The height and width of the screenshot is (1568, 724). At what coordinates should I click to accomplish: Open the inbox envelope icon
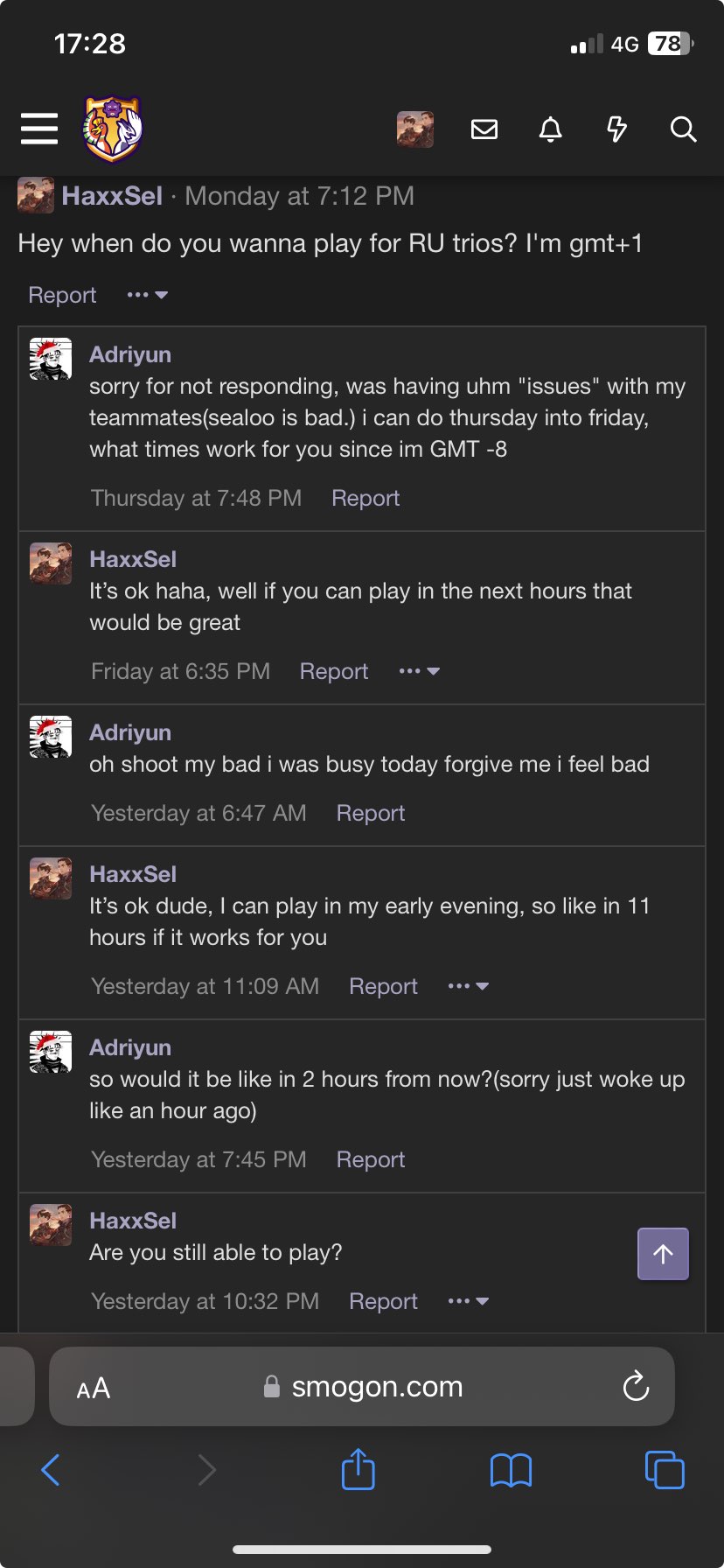(x=484, y=129)
